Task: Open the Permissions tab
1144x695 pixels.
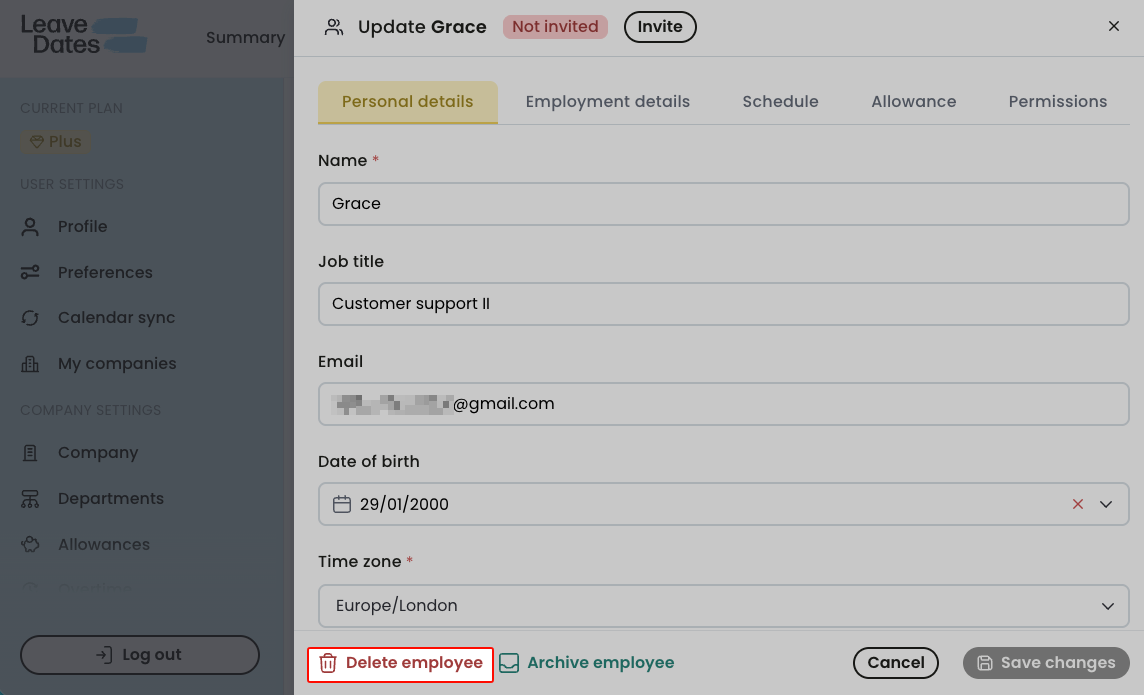Action: coord(1057,101)
